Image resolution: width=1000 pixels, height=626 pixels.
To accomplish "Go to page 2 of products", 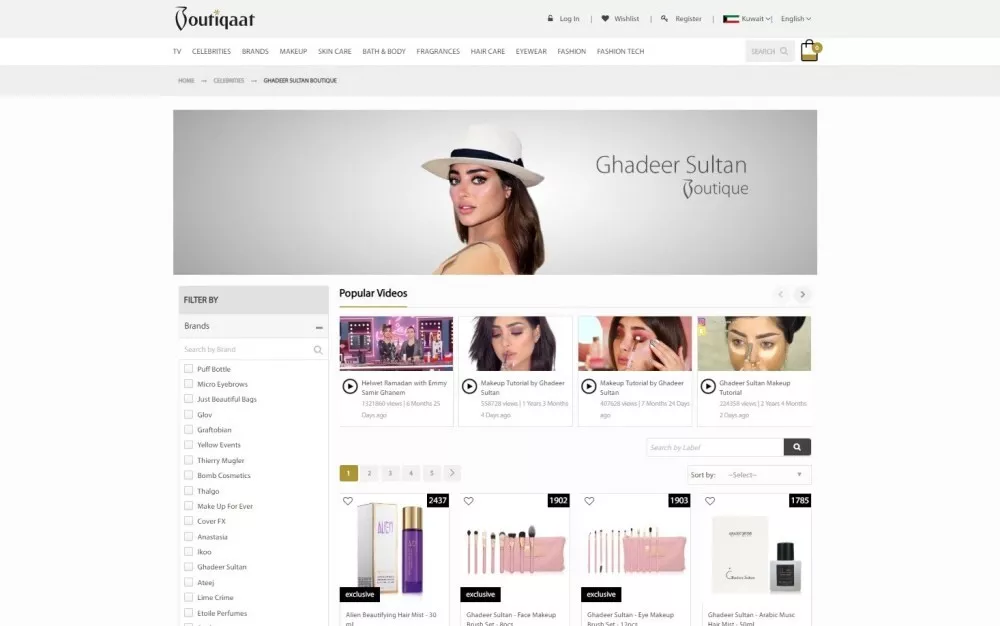I will (x=369, y=473).
